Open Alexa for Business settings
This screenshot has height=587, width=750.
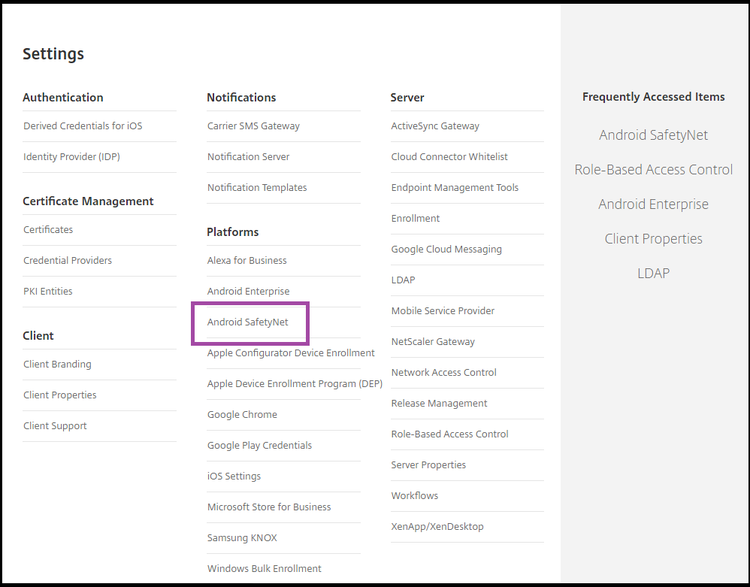[x=247, y=260]
